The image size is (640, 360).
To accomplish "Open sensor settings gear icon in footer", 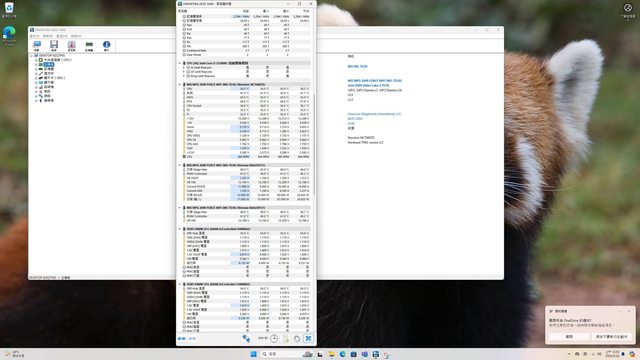I will pos(297,338).
